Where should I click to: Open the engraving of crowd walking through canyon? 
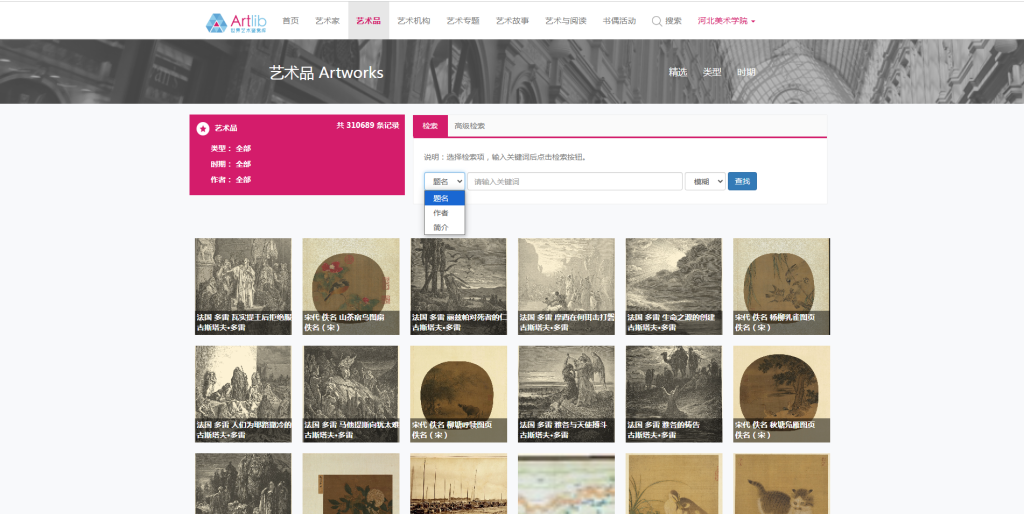click(566, 286)
